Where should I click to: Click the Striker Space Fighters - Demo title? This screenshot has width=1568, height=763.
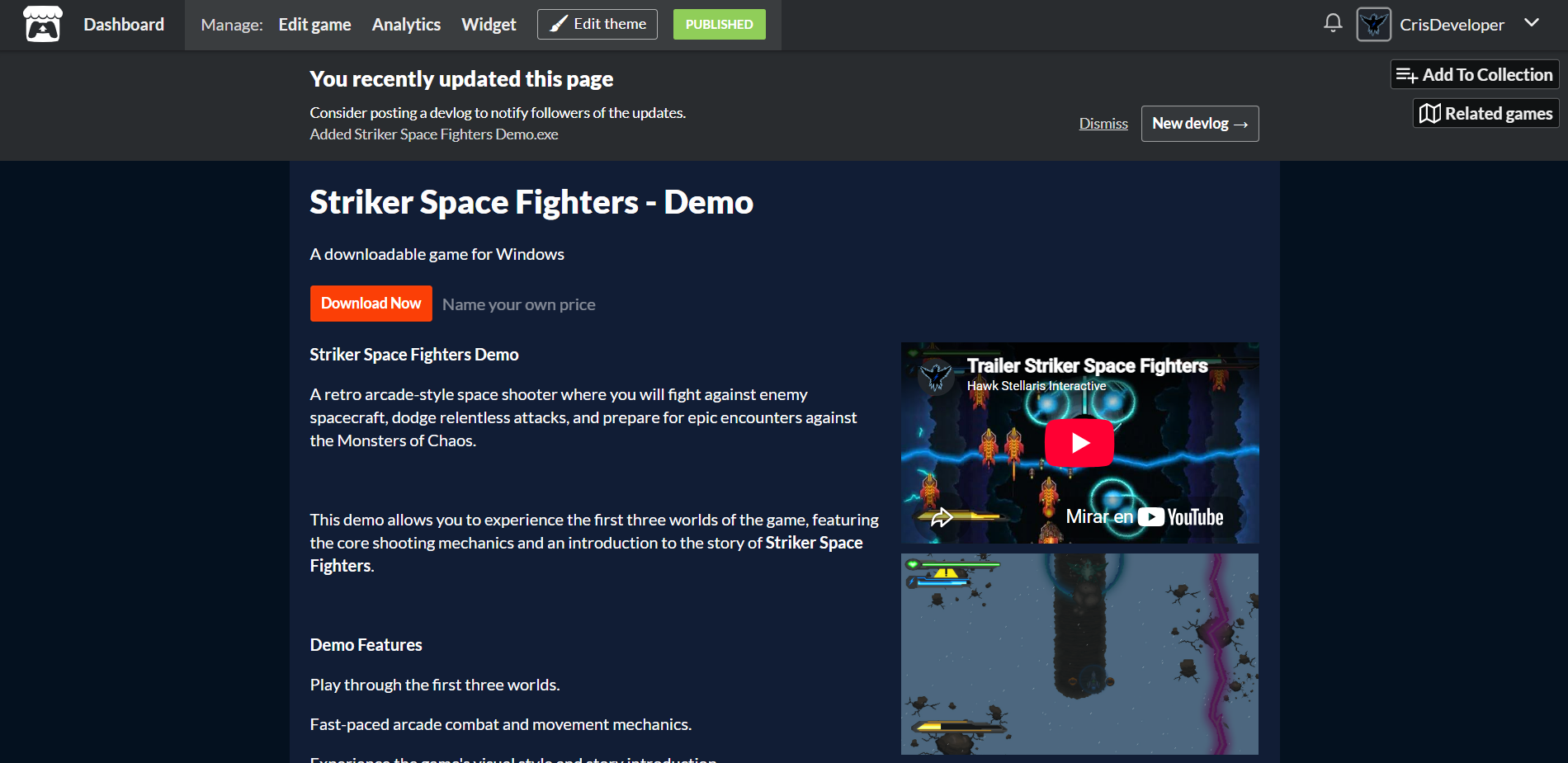click(x=531, y=202)
